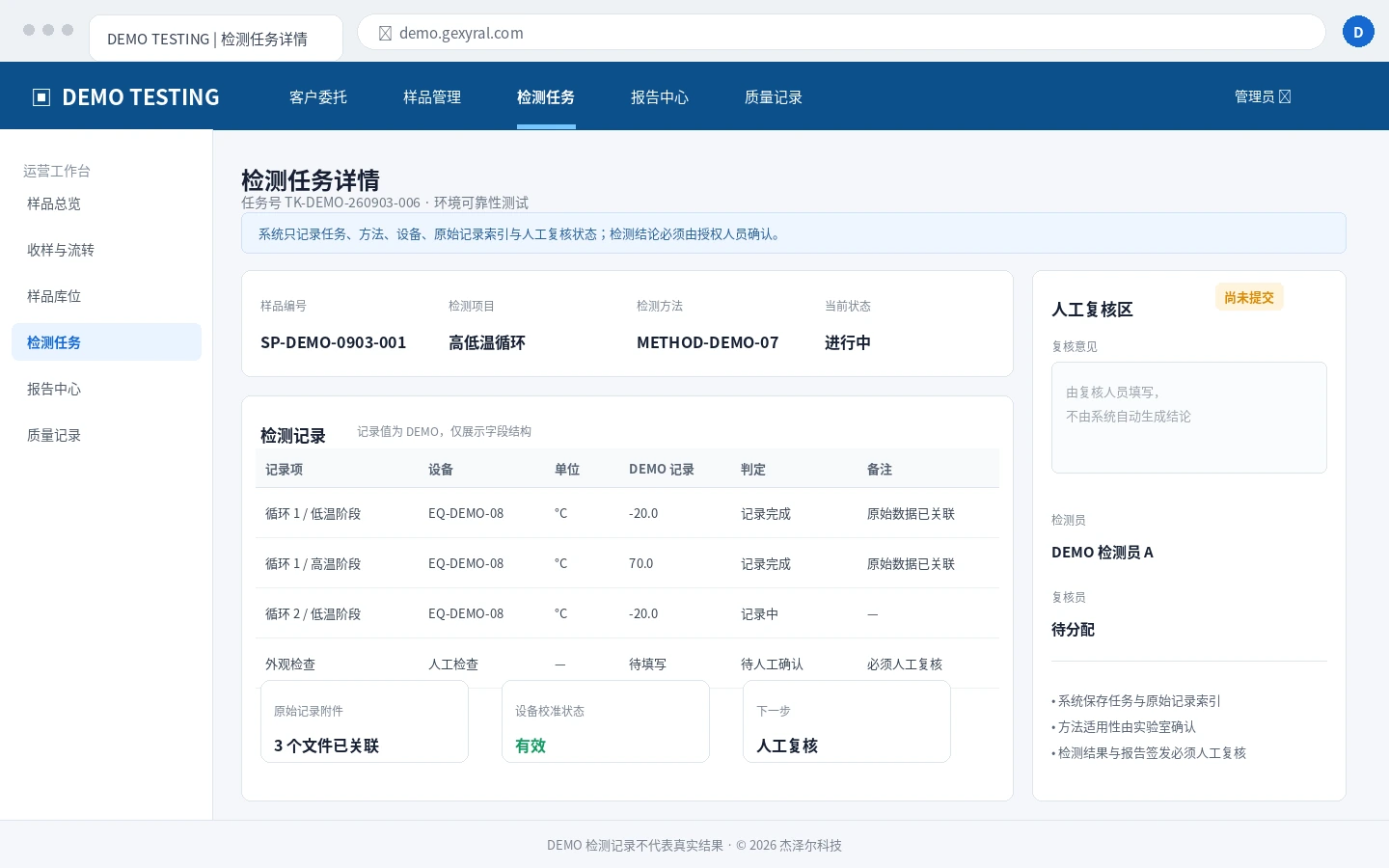Click the 原始记录附件 card
The height and width of the screenshot is (868, 1389).
[x=365, y=721]
